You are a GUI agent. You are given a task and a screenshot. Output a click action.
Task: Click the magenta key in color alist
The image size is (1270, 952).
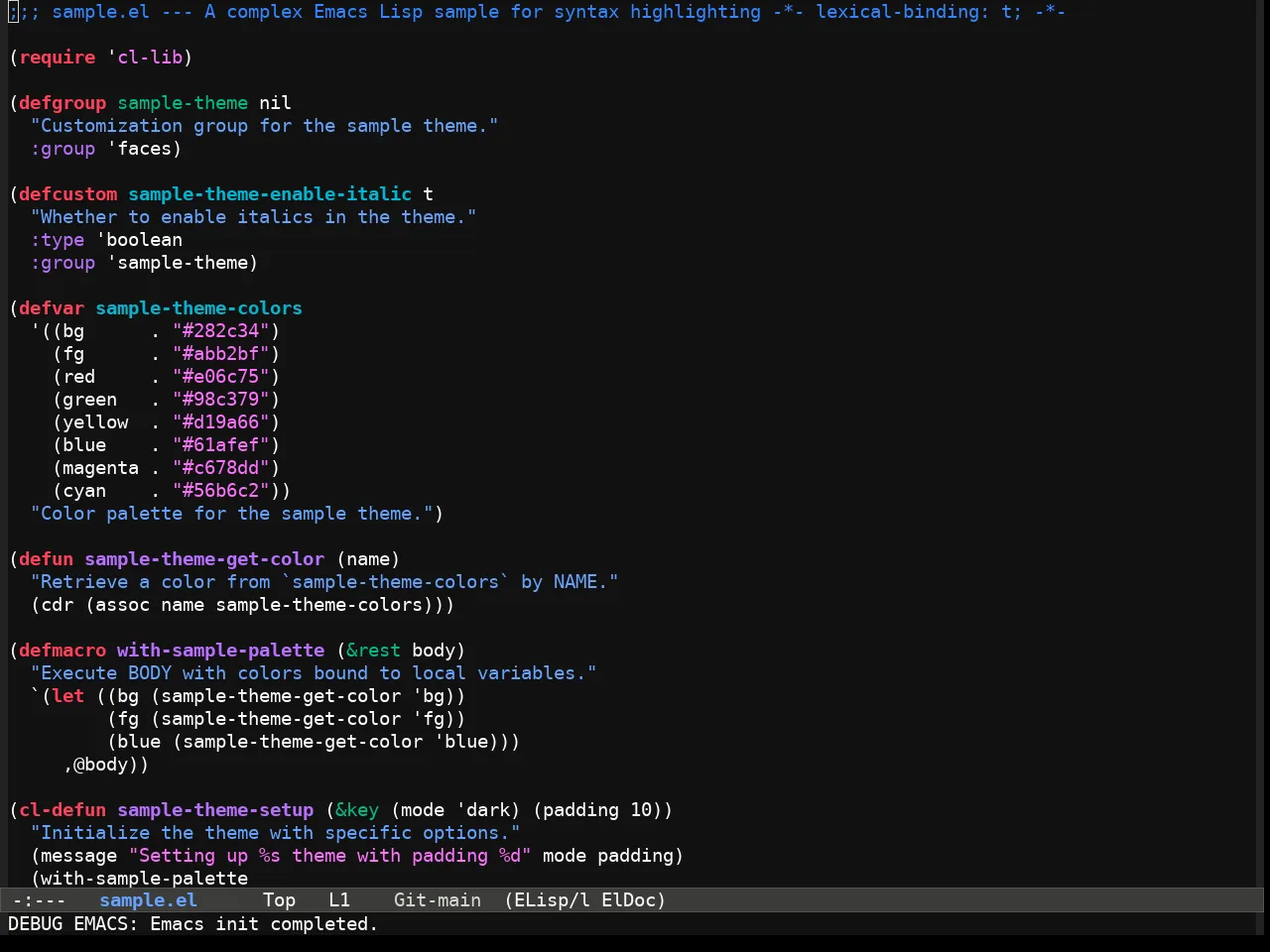101,468
